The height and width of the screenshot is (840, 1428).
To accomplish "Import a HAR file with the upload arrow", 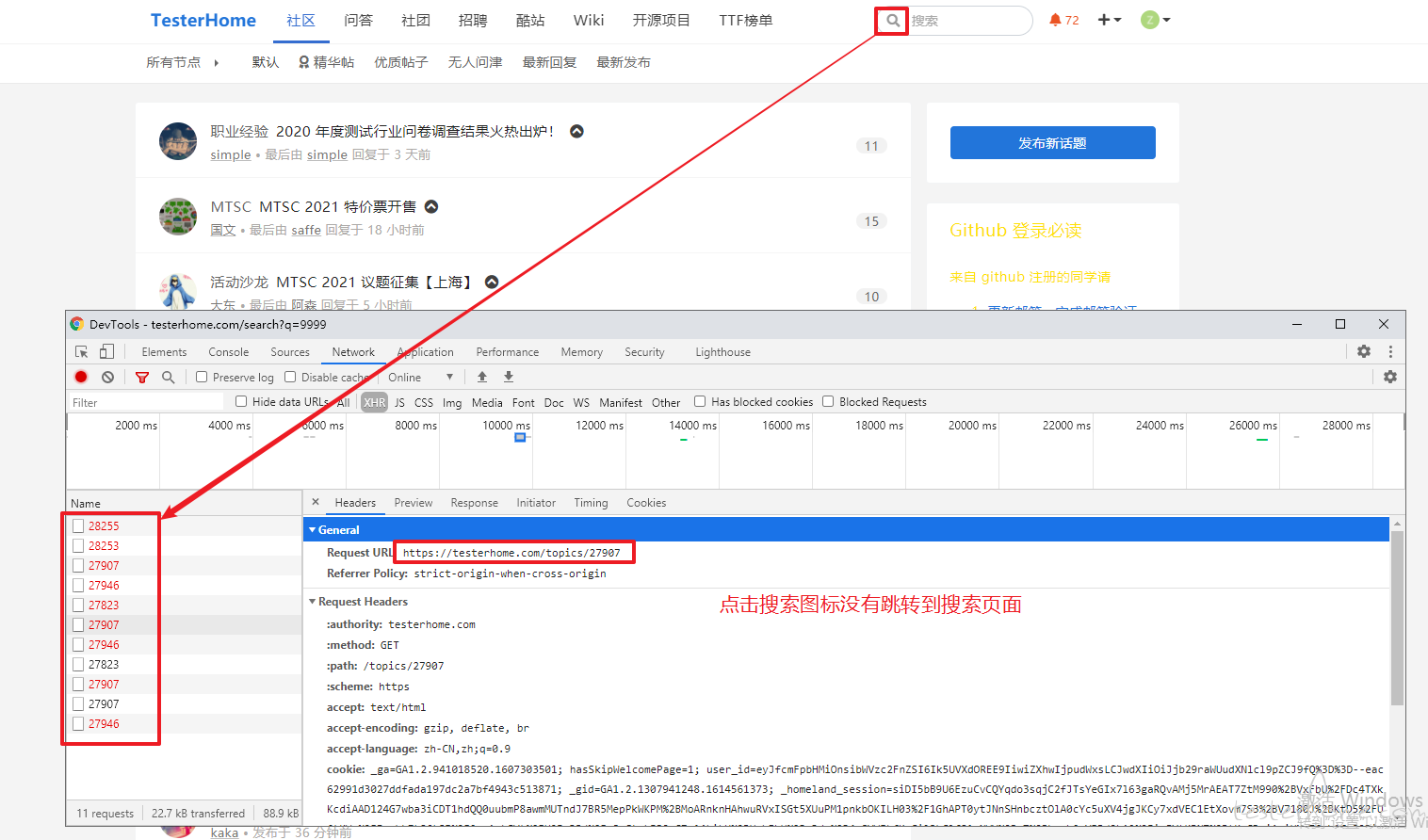I will coord(482,377).
